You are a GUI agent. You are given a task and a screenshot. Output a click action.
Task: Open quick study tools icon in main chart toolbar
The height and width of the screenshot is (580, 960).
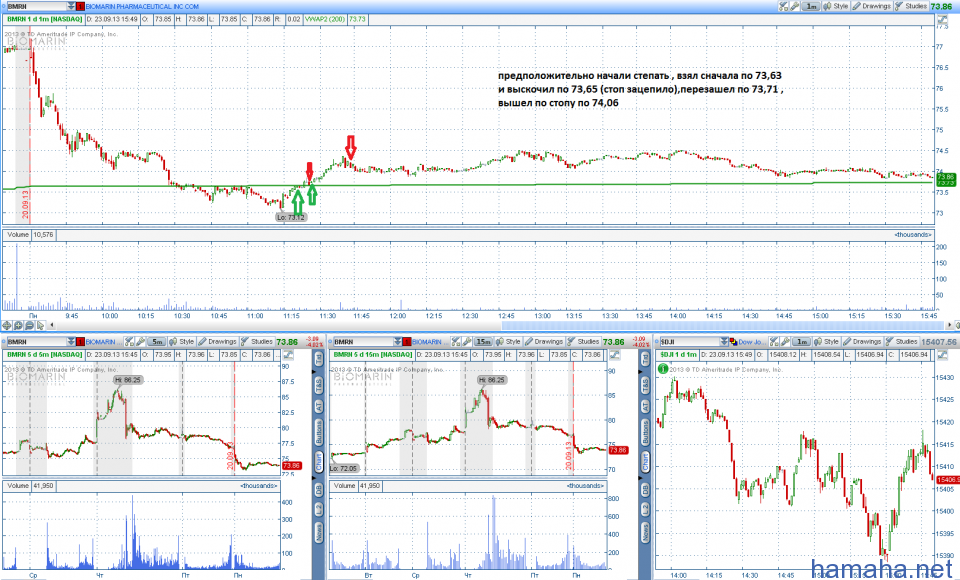tap(783, 6)
